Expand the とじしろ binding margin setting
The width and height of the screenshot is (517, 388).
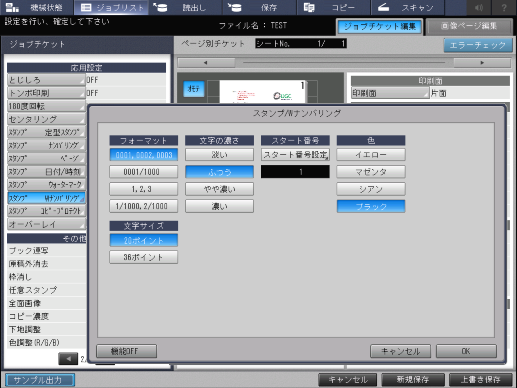click(46, 80)
